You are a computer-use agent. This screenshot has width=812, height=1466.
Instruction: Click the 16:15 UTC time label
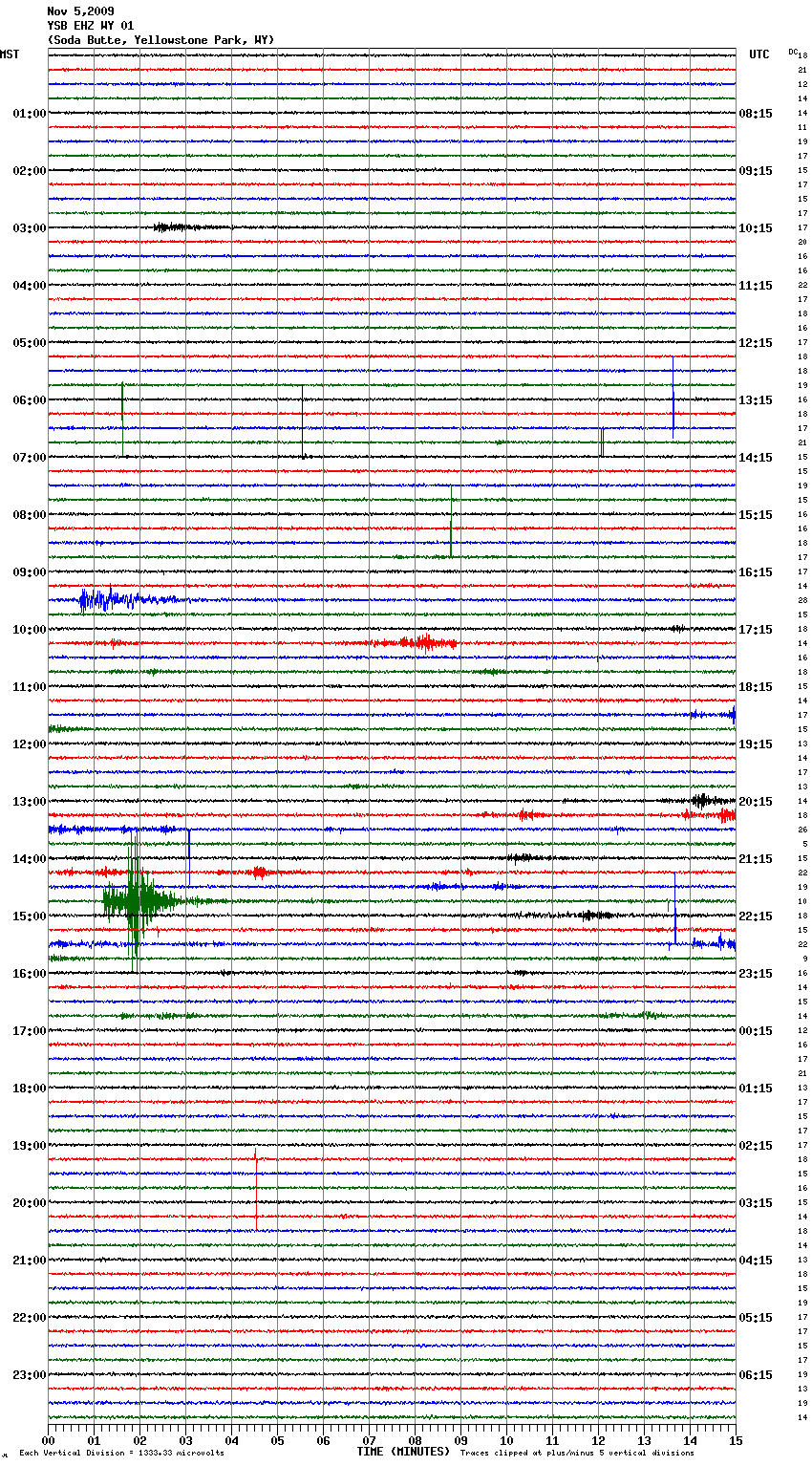(756, 572)
